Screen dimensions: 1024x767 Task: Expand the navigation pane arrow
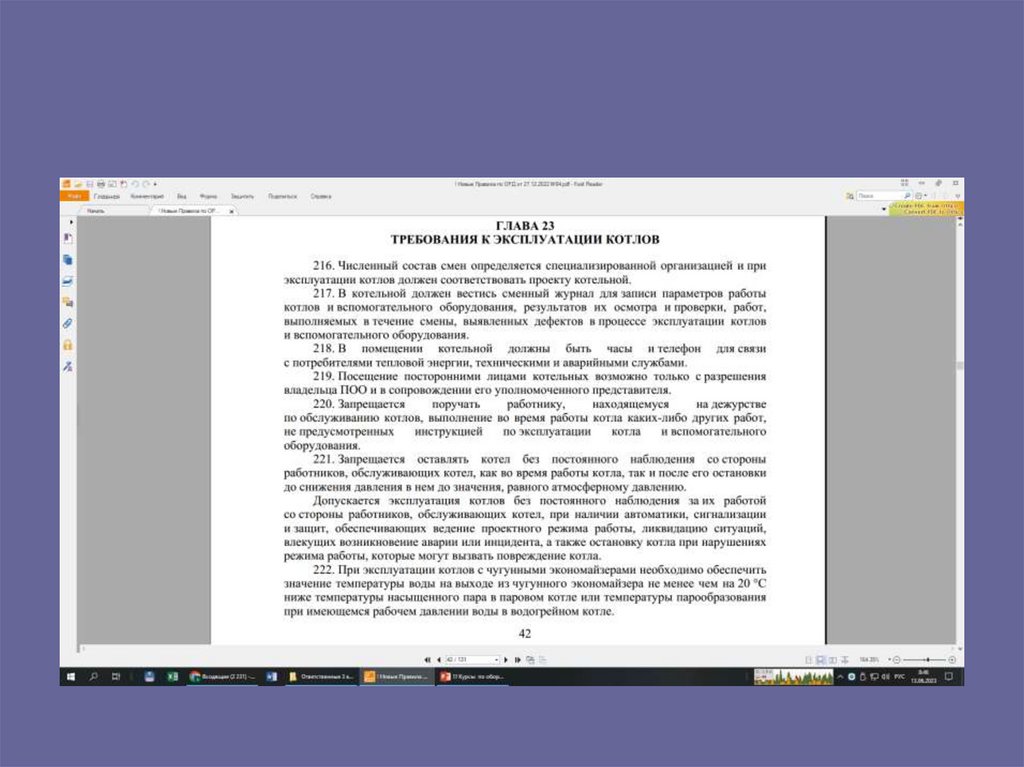tap(71, 222)
